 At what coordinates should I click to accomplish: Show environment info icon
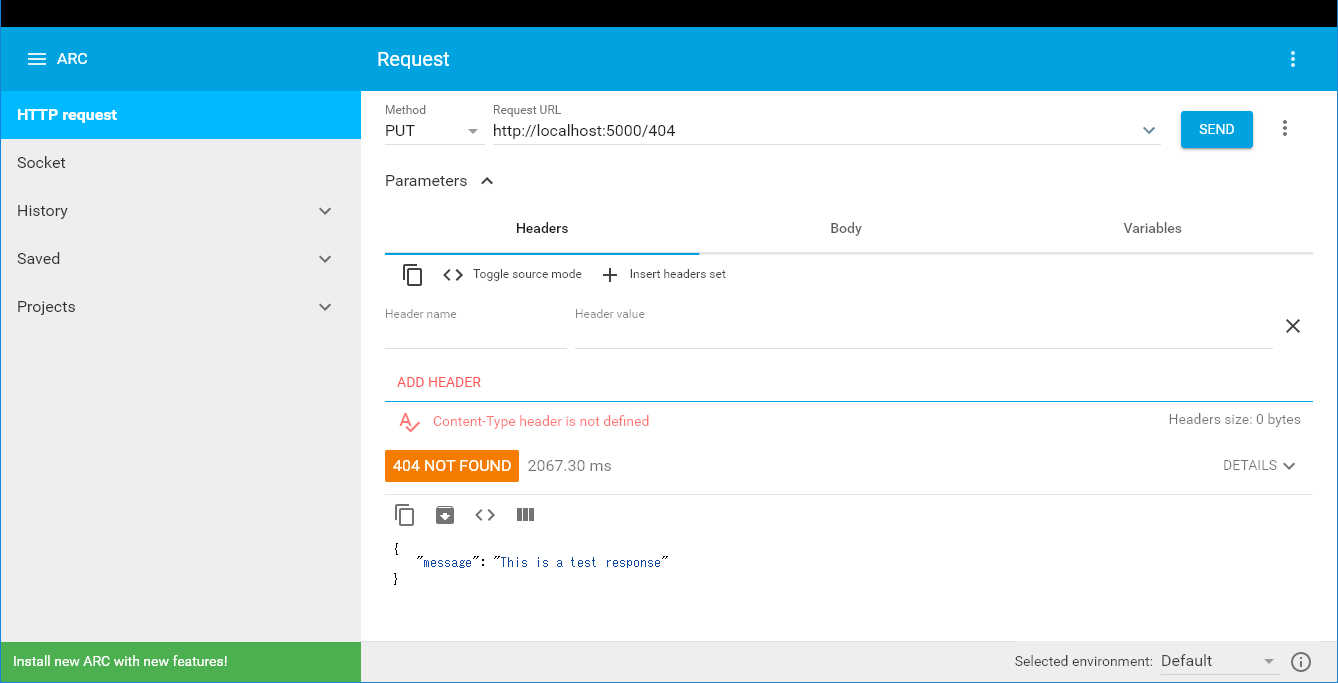click(1301, 662)
